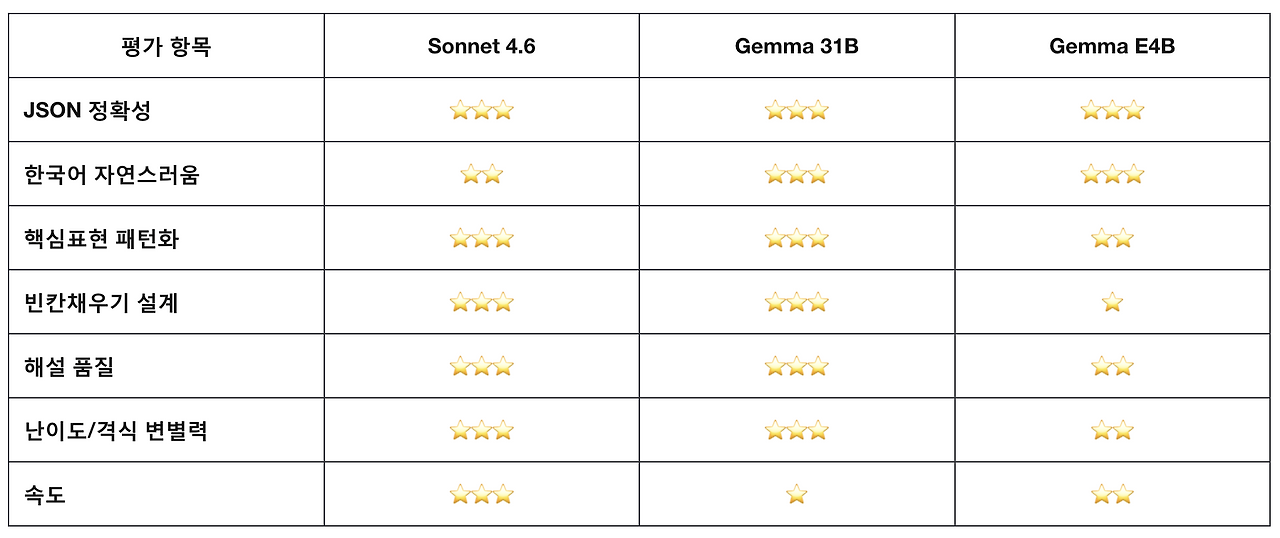Click Gemma E4B two stars in 핵심표현 패턴화 row
This screenshot has height=538, width=1280.
[1112, 238]
